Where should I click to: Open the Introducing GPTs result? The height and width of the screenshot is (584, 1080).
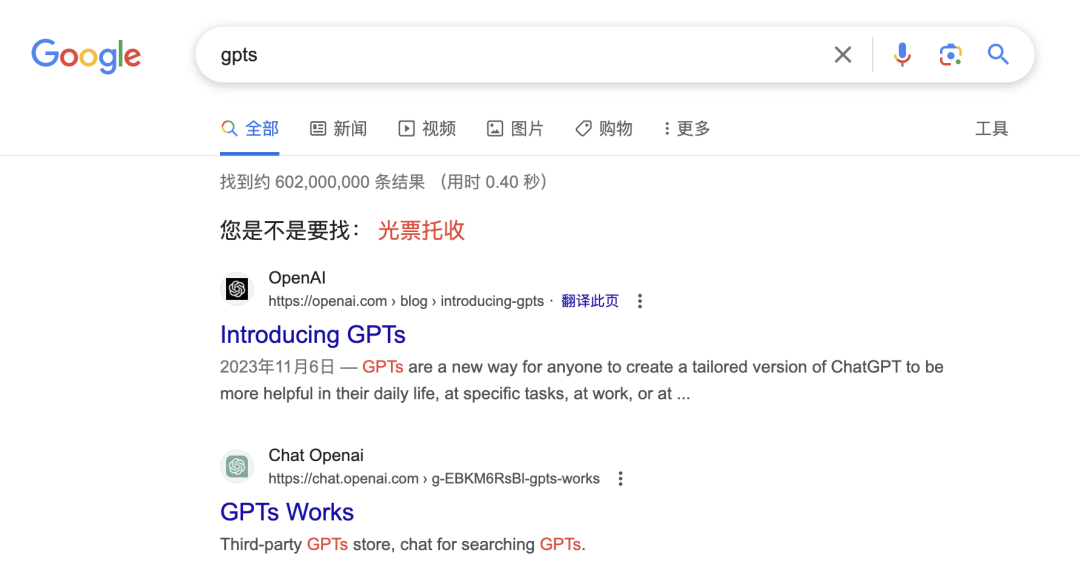pos(313,335)
